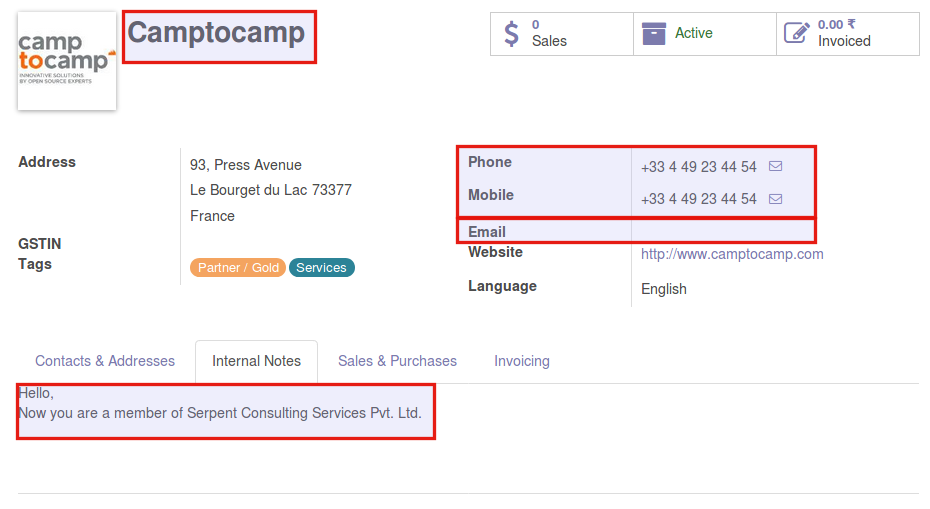Screen dimensions: 930x509
Task: Click the archive box Active icon
Action: pos(654,34)
